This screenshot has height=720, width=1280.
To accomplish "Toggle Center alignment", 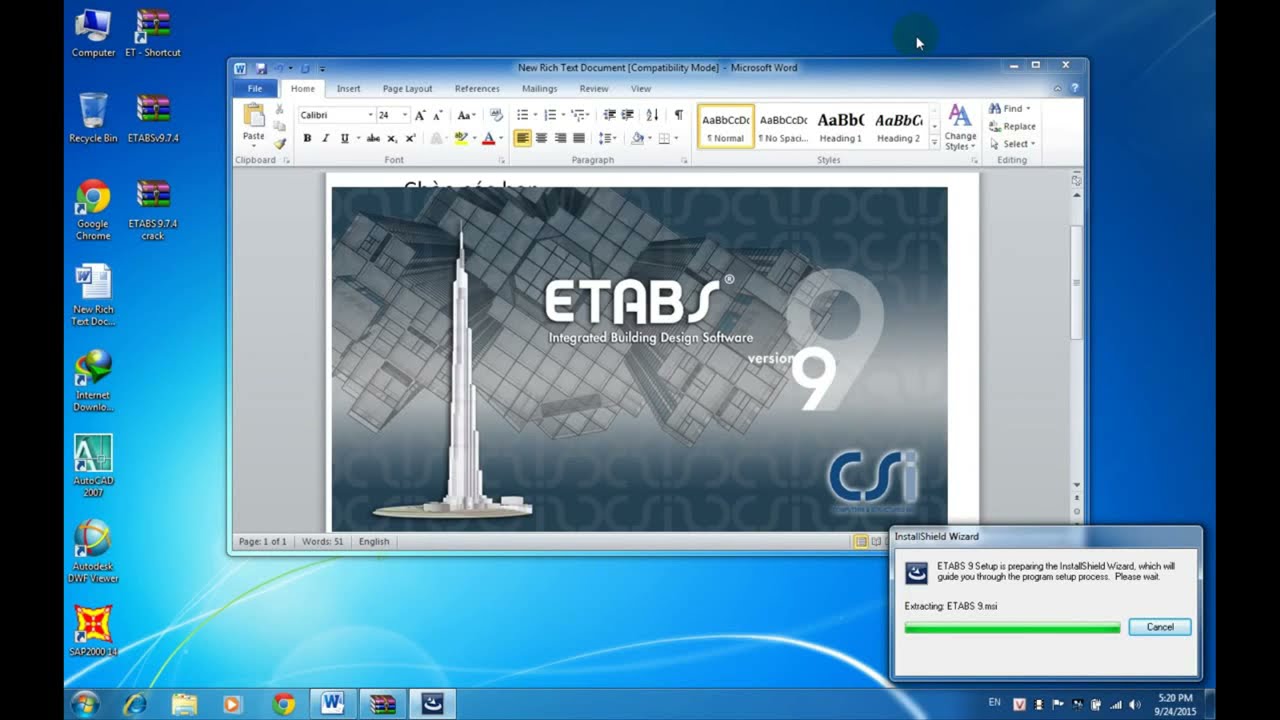I will 541,138.
